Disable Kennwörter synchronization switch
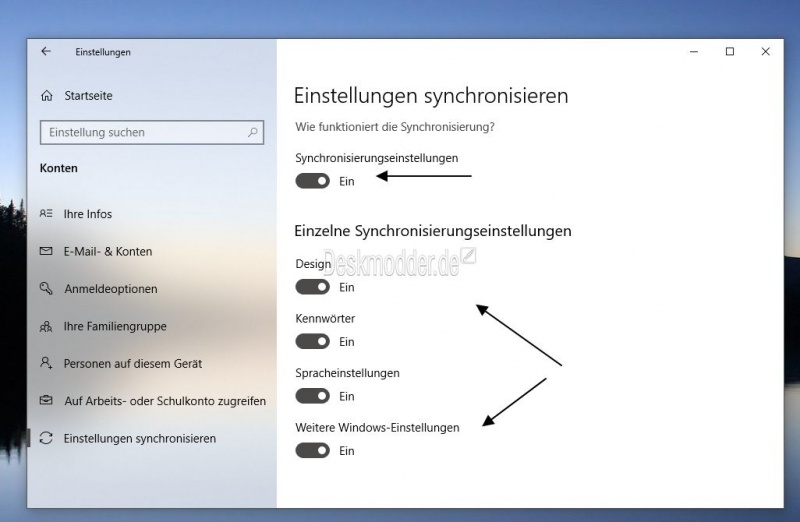 [x=313, y=341]
